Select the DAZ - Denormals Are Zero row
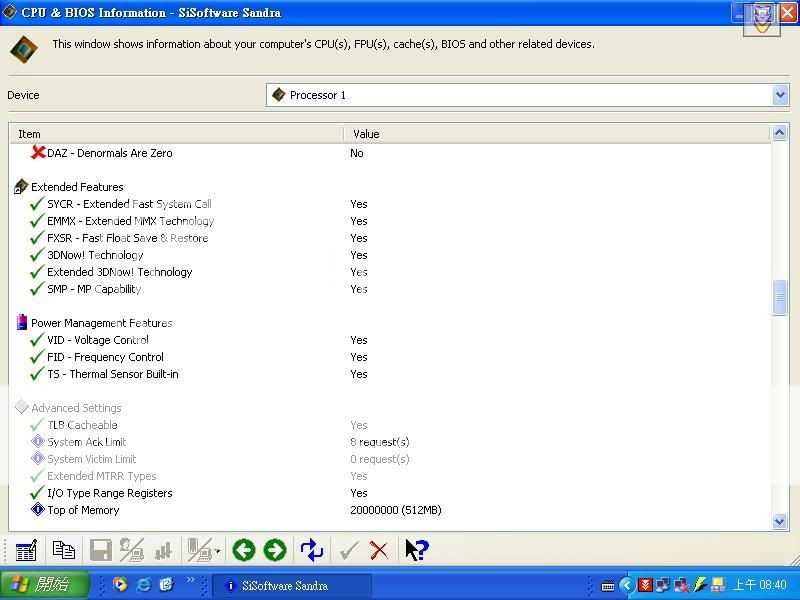This screenshot has height=600, width=800. 109,153
